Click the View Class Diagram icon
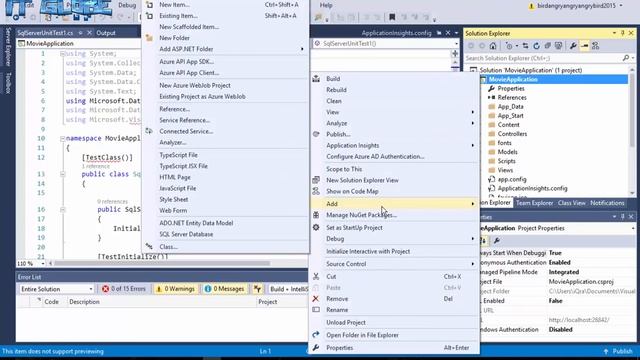Screen dimensions: 640x360 [x=596, y=46]
